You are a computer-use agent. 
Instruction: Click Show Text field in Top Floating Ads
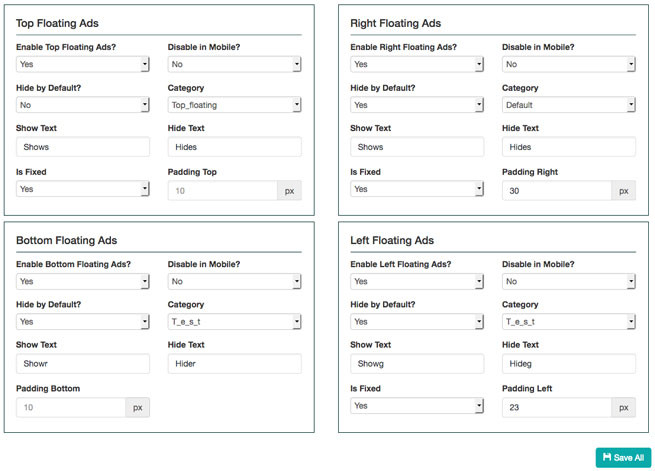coord(83,147)
